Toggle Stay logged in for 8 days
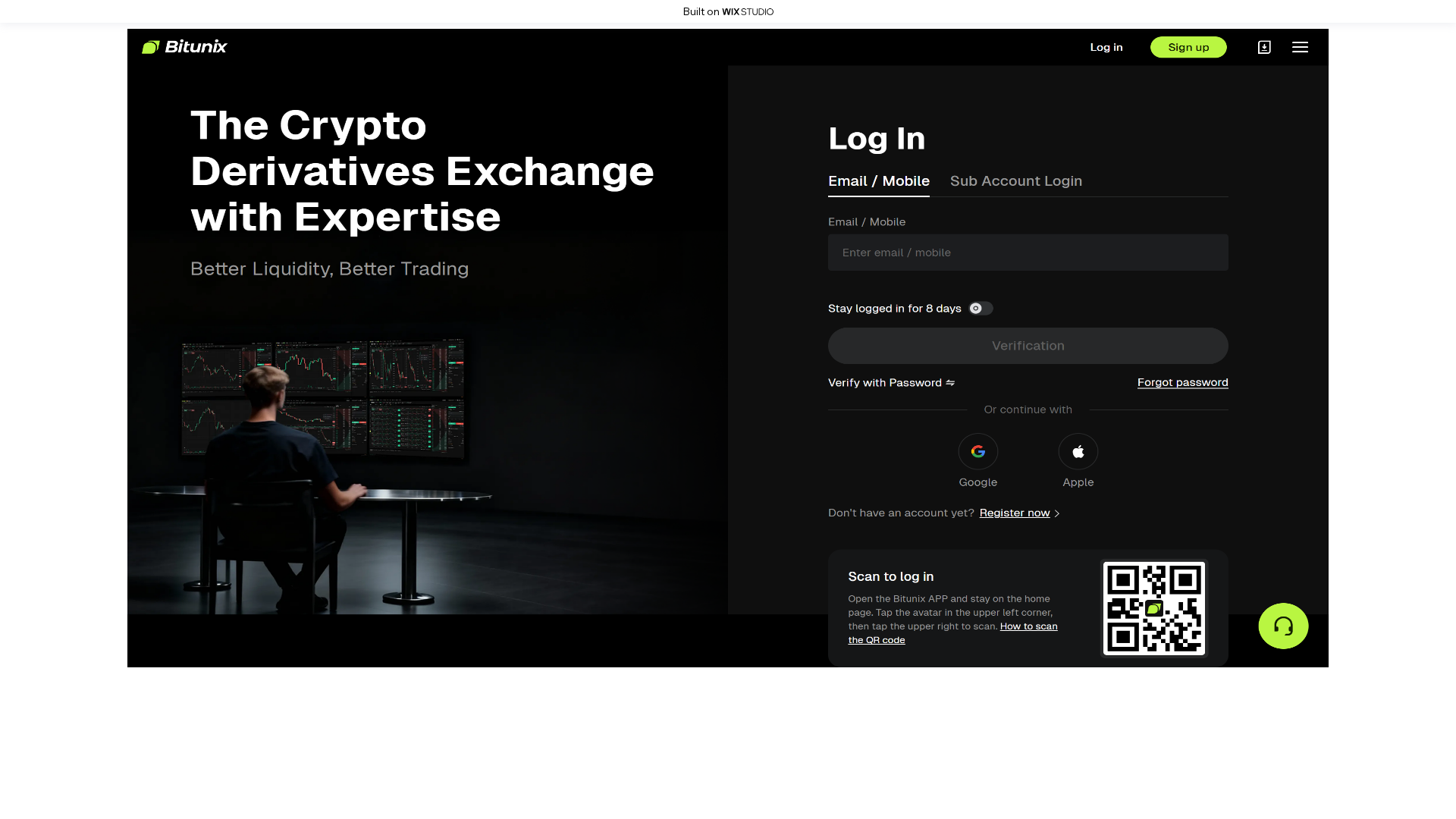1456x819 pixels. [981, 309]
